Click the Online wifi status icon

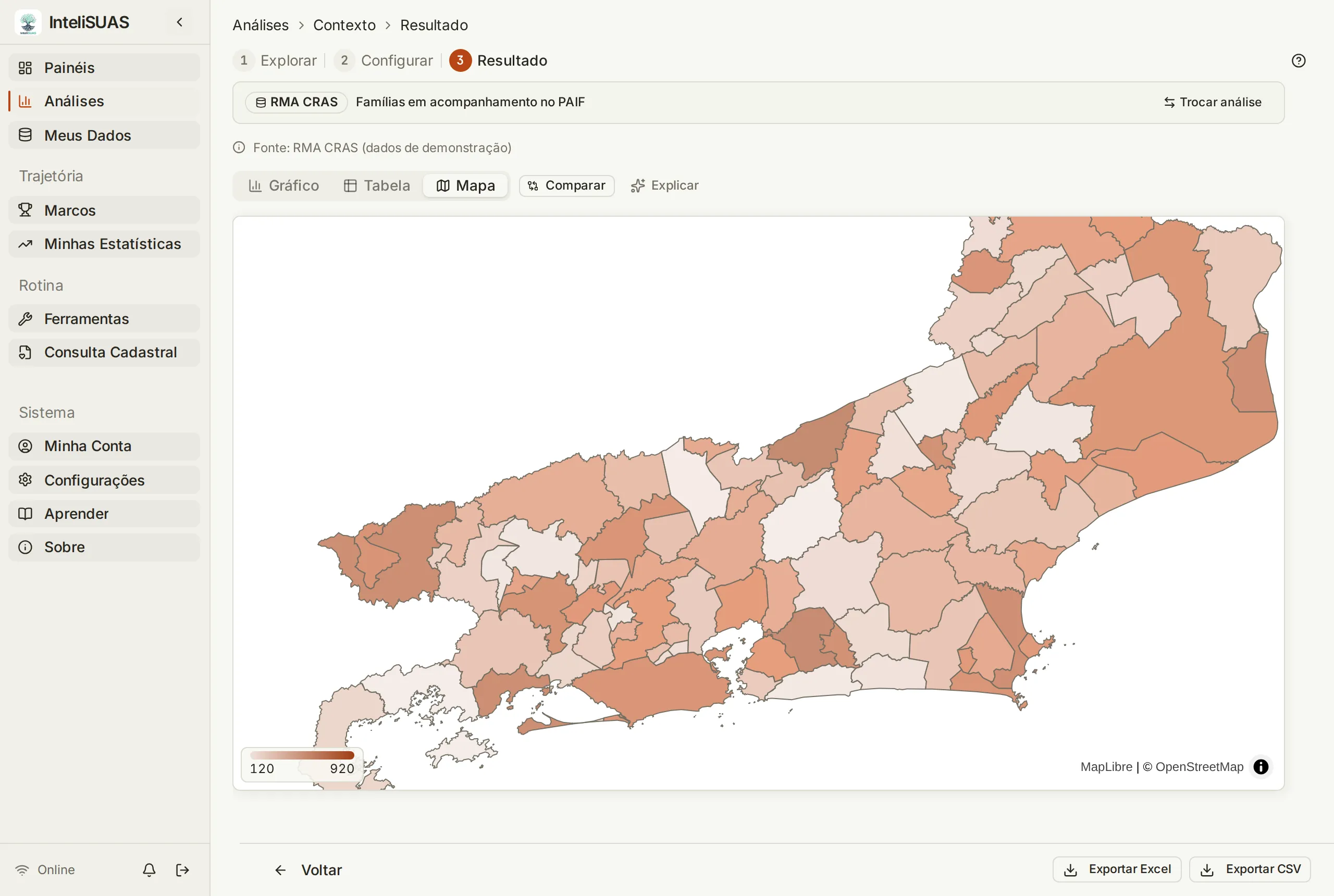(x=22, y=870)
